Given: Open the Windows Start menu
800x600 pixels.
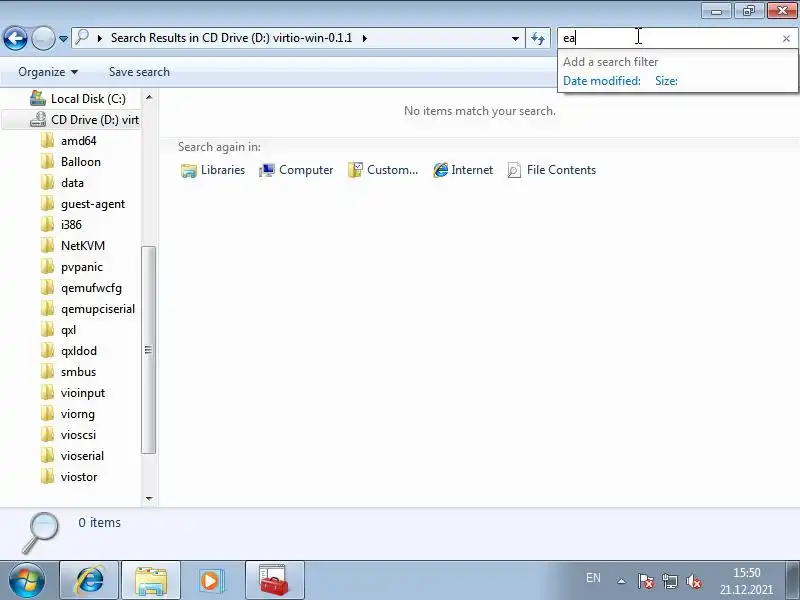Looking at the screenshot, I should (27, 580).
